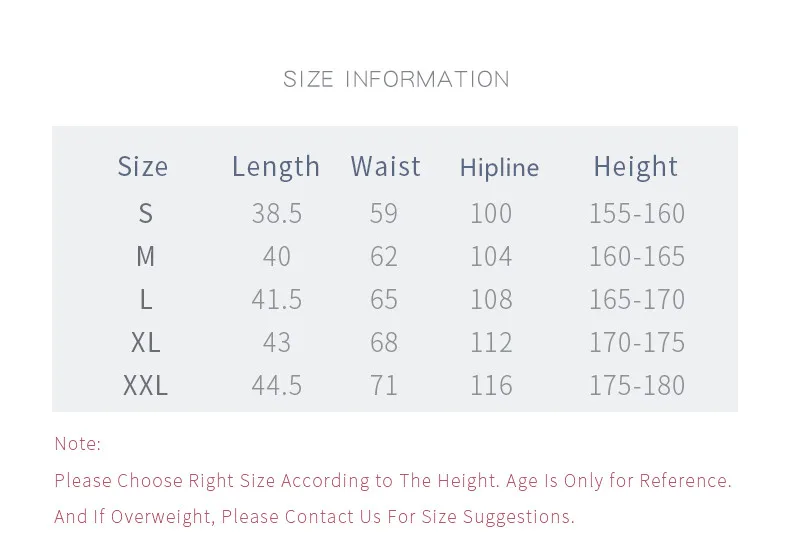790x555 pixels.
Task: Select the hipline value 108
Action: (491, 300)
